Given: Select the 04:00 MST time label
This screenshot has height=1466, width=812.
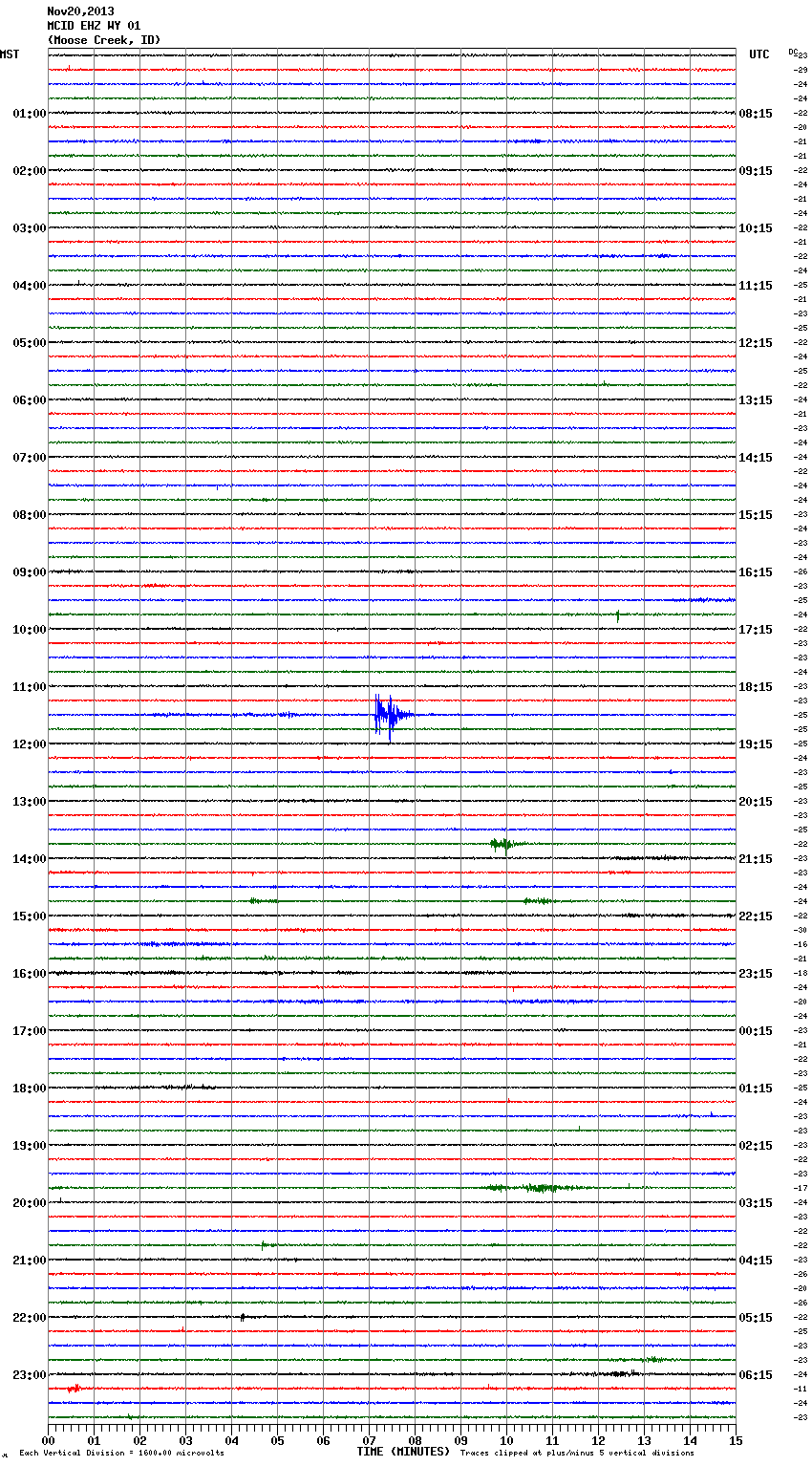Looking at the screenshot, I should coord(30,286).
